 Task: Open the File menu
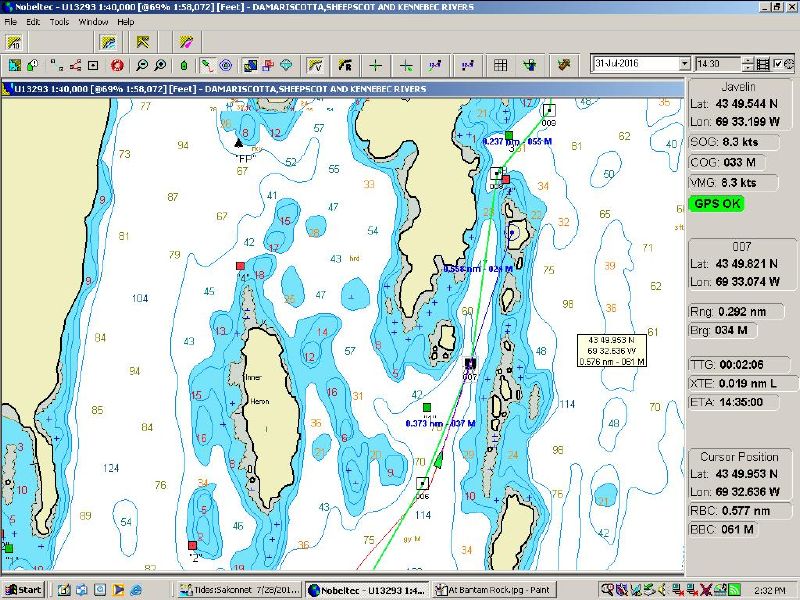click(x=10, y=21)
